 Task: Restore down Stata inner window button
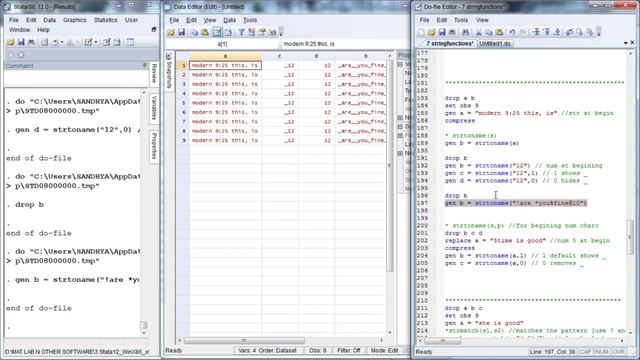[x=154, y=29]
